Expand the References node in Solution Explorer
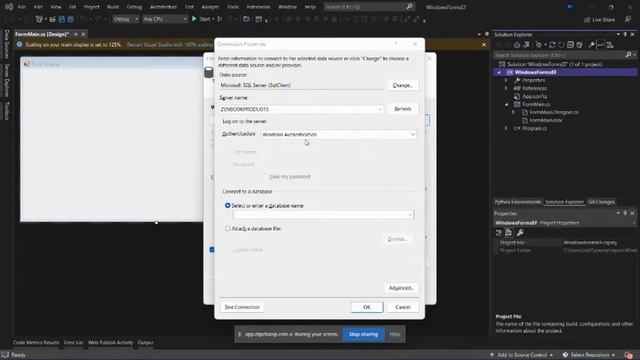The height and width of the screenshot is (360, 640). [x=506, y=88]
